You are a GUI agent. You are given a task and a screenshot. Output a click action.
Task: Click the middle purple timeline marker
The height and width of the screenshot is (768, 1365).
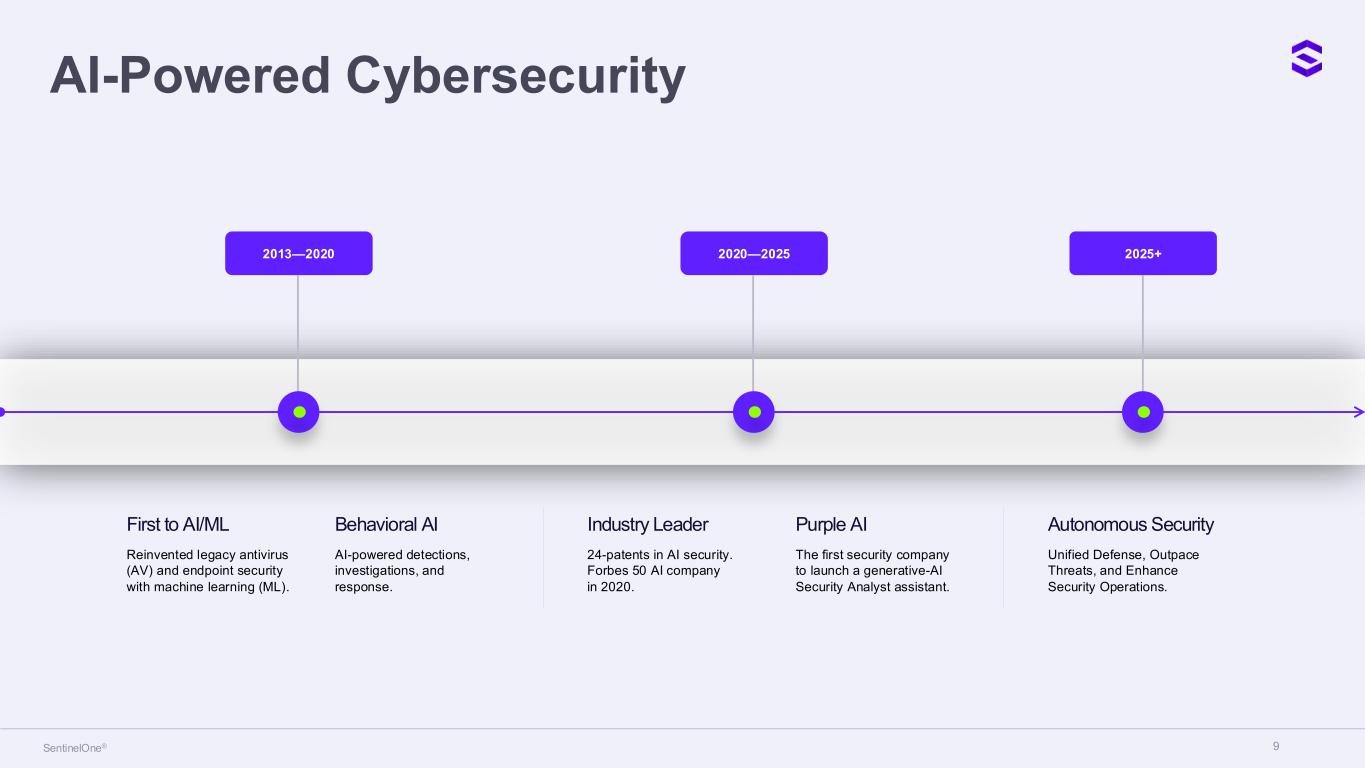[754, 412]
